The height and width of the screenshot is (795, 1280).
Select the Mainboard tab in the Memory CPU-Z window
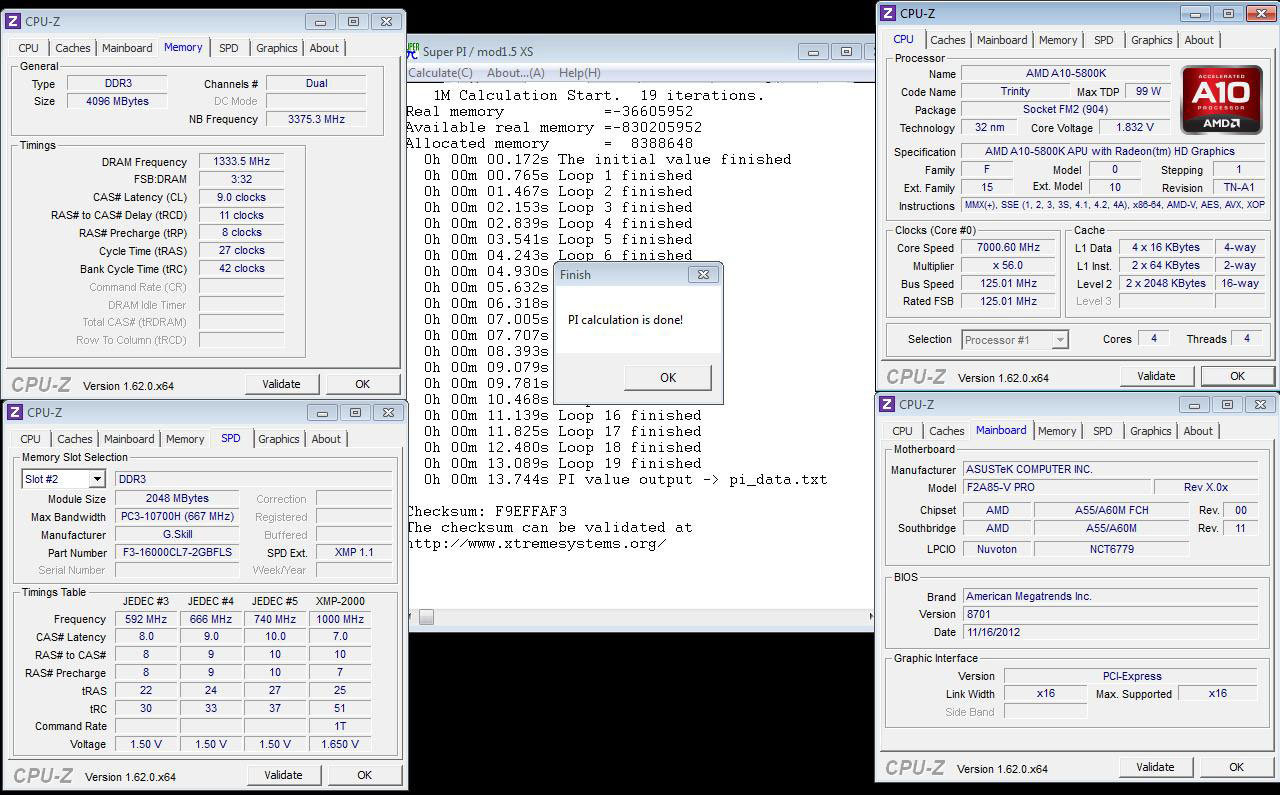[x=127, y=48]
